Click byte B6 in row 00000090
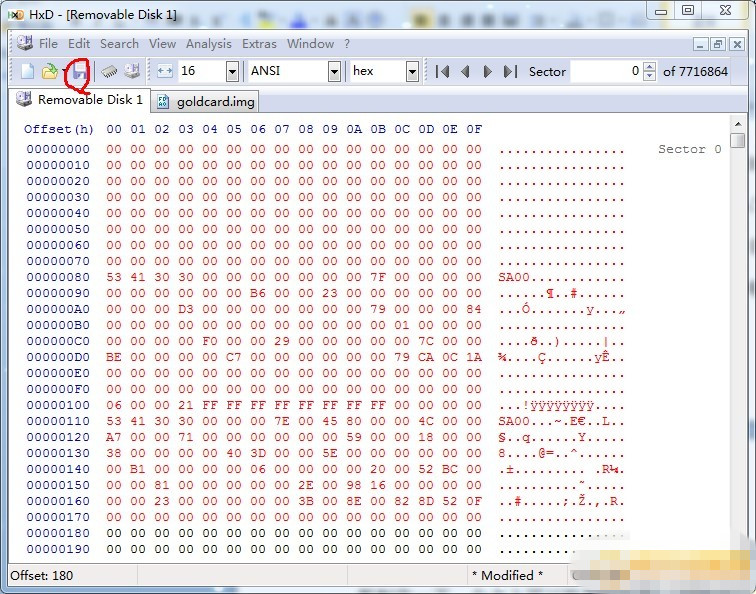The height and width of the screenshot is (594, 756). click(258, 293)
